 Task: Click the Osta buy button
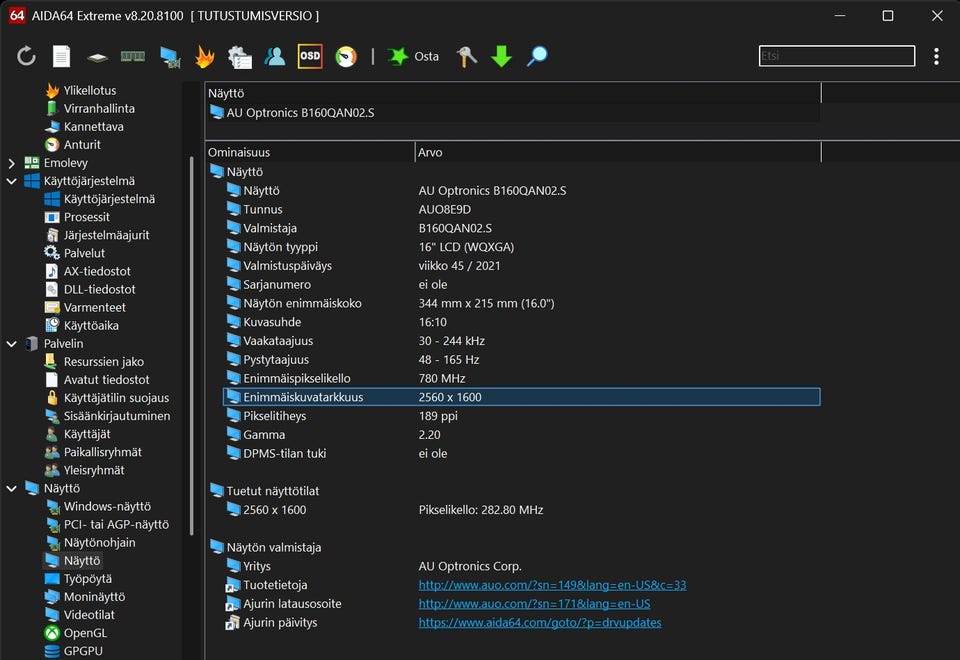[x=414, y=57]
